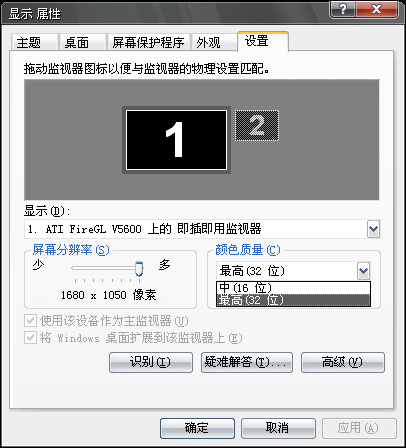
Task: Click the 识别 button
Action: click(151, 362)
